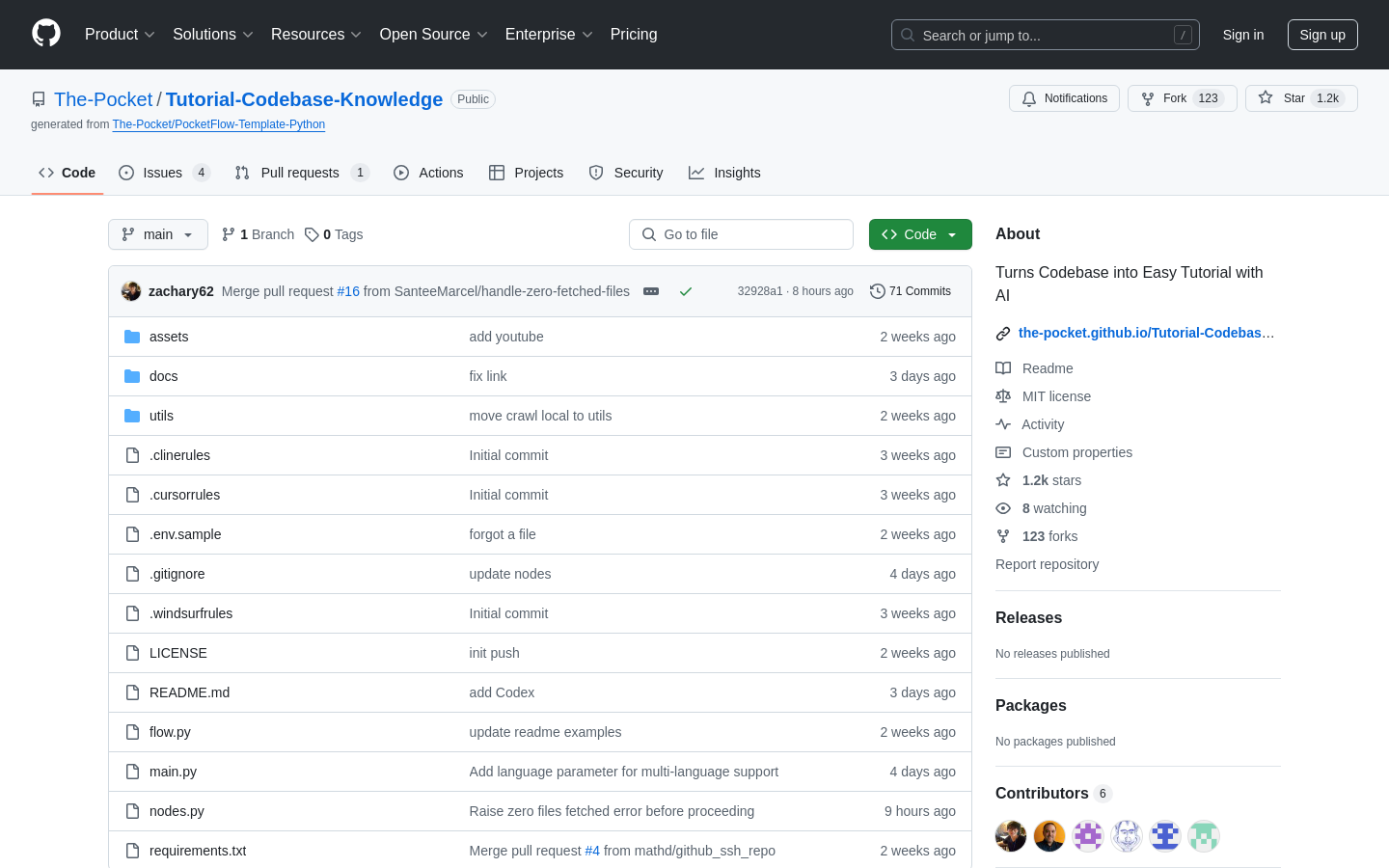Click 123 forks link in About
This screenshot has height=868, width=1389.
(1049, 536)
